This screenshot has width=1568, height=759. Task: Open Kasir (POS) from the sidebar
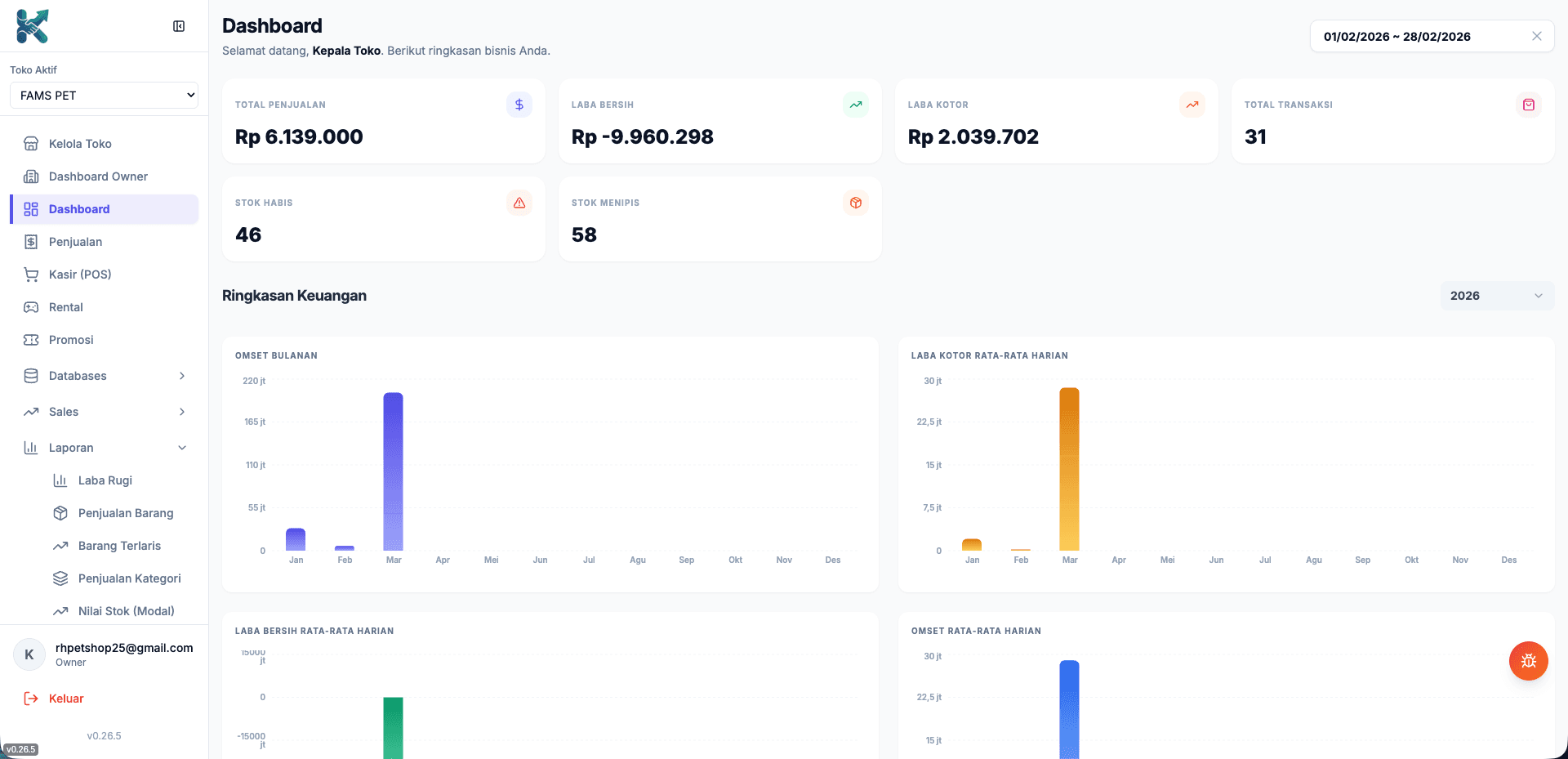80,275
